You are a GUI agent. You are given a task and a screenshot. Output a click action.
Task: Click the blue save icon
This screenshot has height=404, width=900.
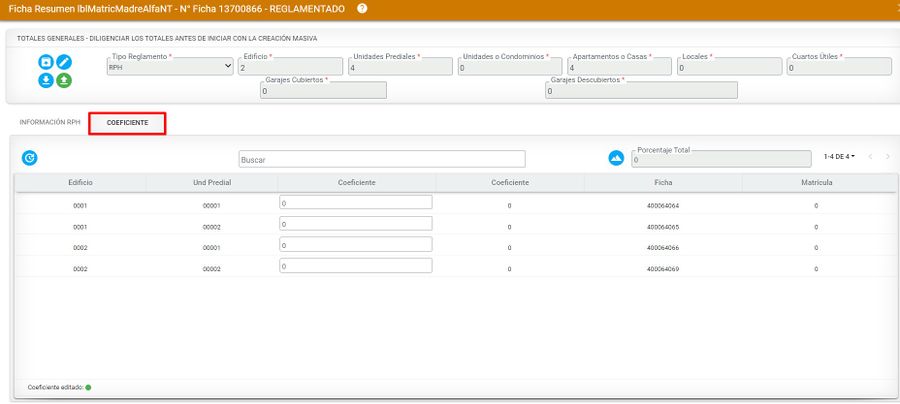(x=46, y=62)
